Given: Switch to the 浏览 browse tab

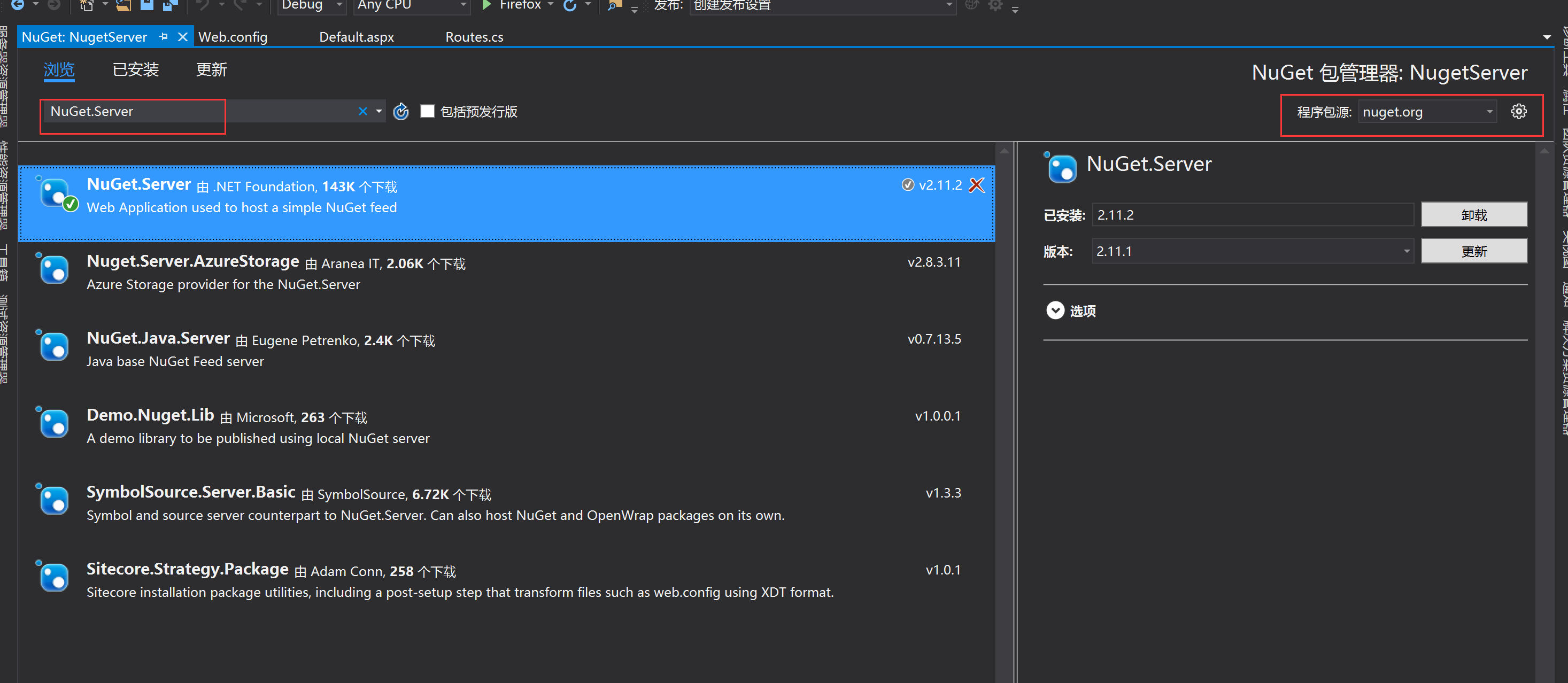Looking at the screenshot, I should pyautogui.click(x=59, y=69).
